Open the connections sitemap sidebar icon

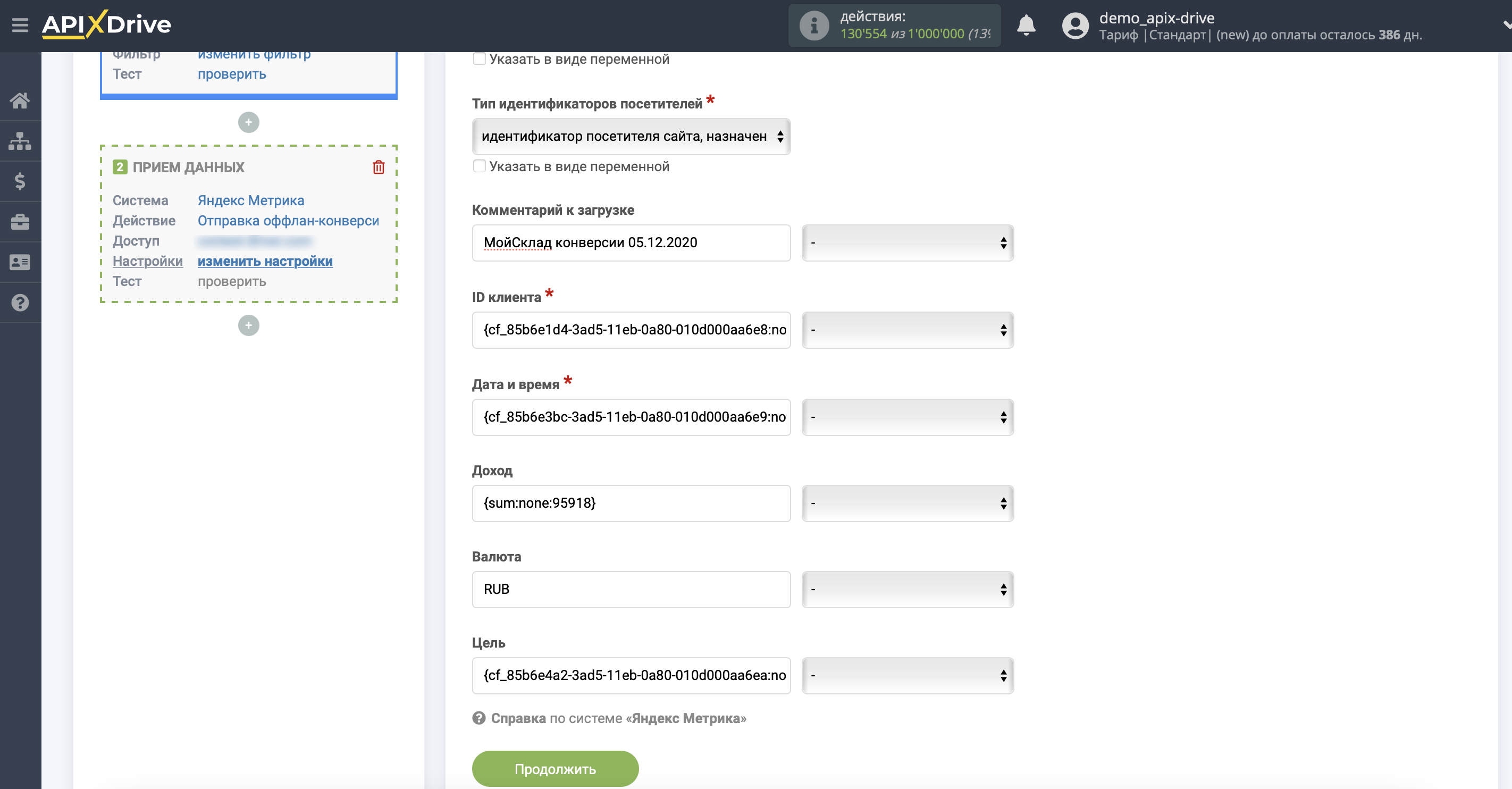click(x=20, y=141)
